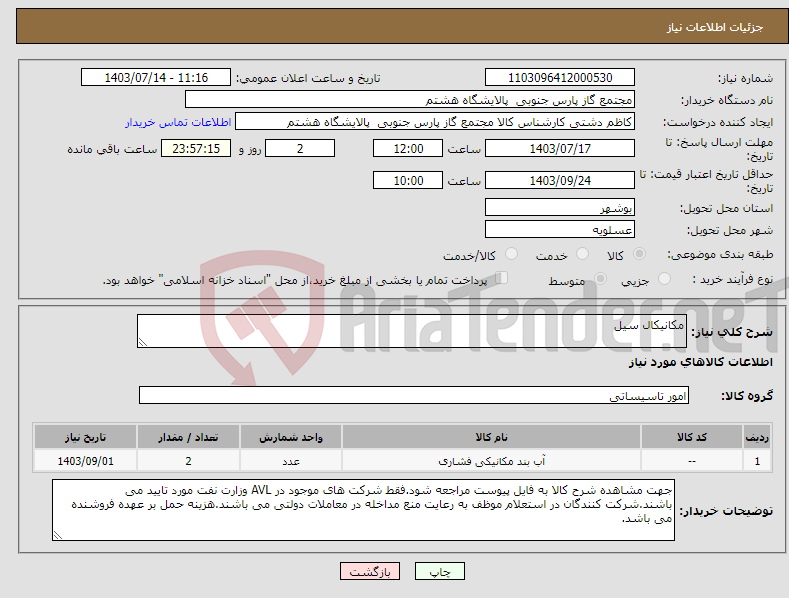This screenshot has height=598, width=789.
Task: Click the remaining time field 23:57:15
Action: pyautogui.click(x=196, y=148)
